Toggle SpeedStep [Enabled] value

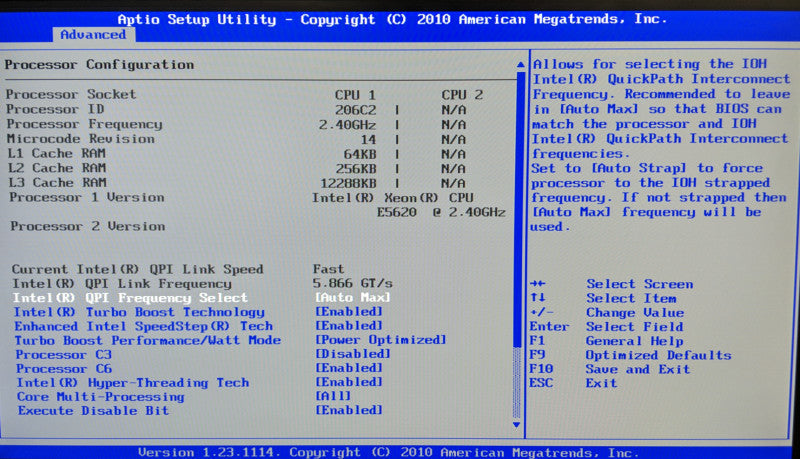pyautogui.click(x=349, y=325)
